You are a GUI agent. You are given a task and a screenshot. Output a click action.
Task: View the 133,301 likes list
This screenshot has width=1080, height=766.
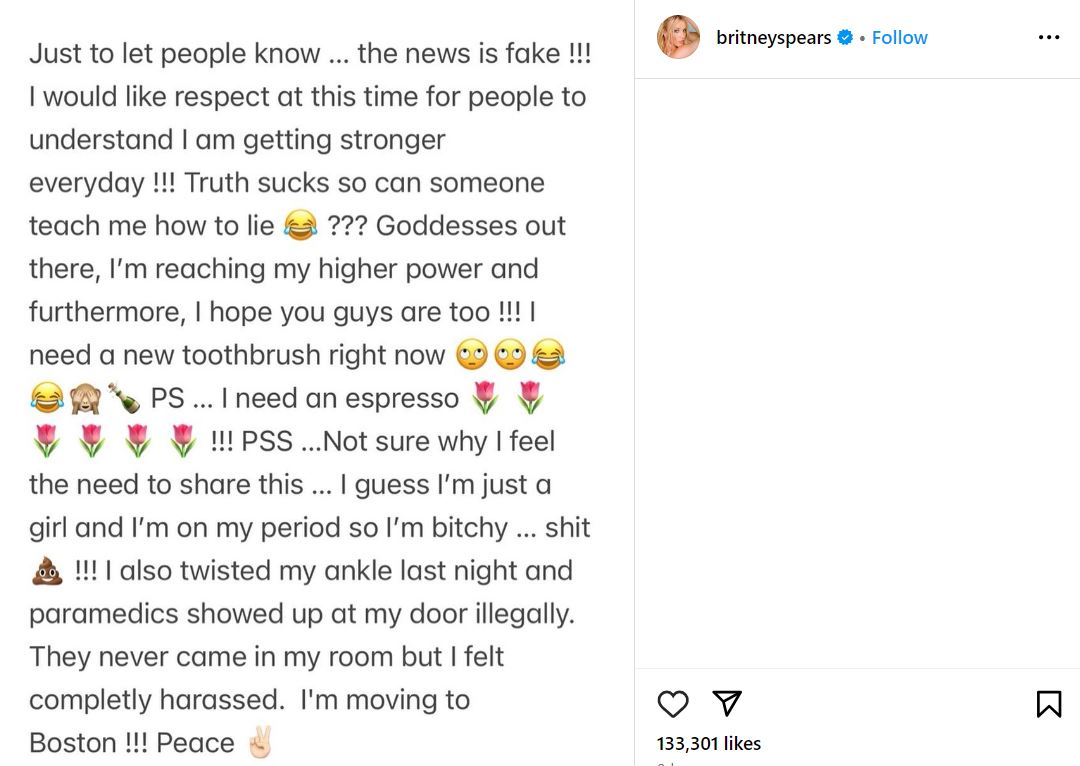click(x=708, y=743)
